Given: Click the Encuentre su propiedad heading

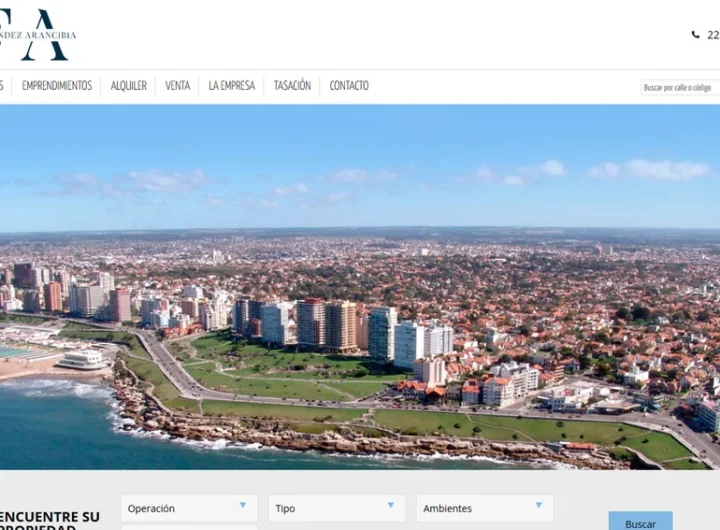Looking at the screenshot, I should (x=50, y=520).
